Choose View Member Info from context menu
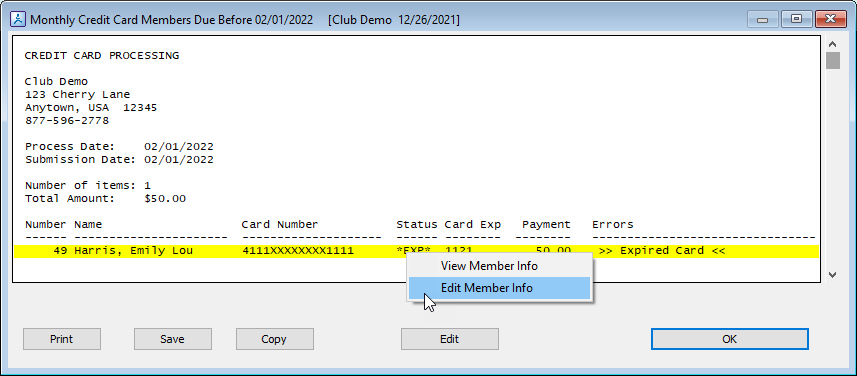The height and width of the screenshot is (376, 857). pos(489,266)
